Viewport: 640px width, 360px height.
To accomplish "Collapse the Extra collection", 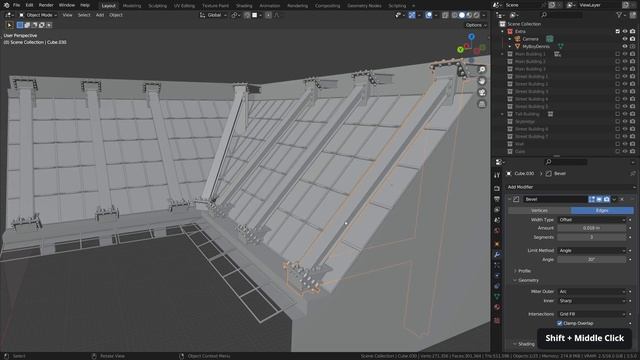I will 502,31.
